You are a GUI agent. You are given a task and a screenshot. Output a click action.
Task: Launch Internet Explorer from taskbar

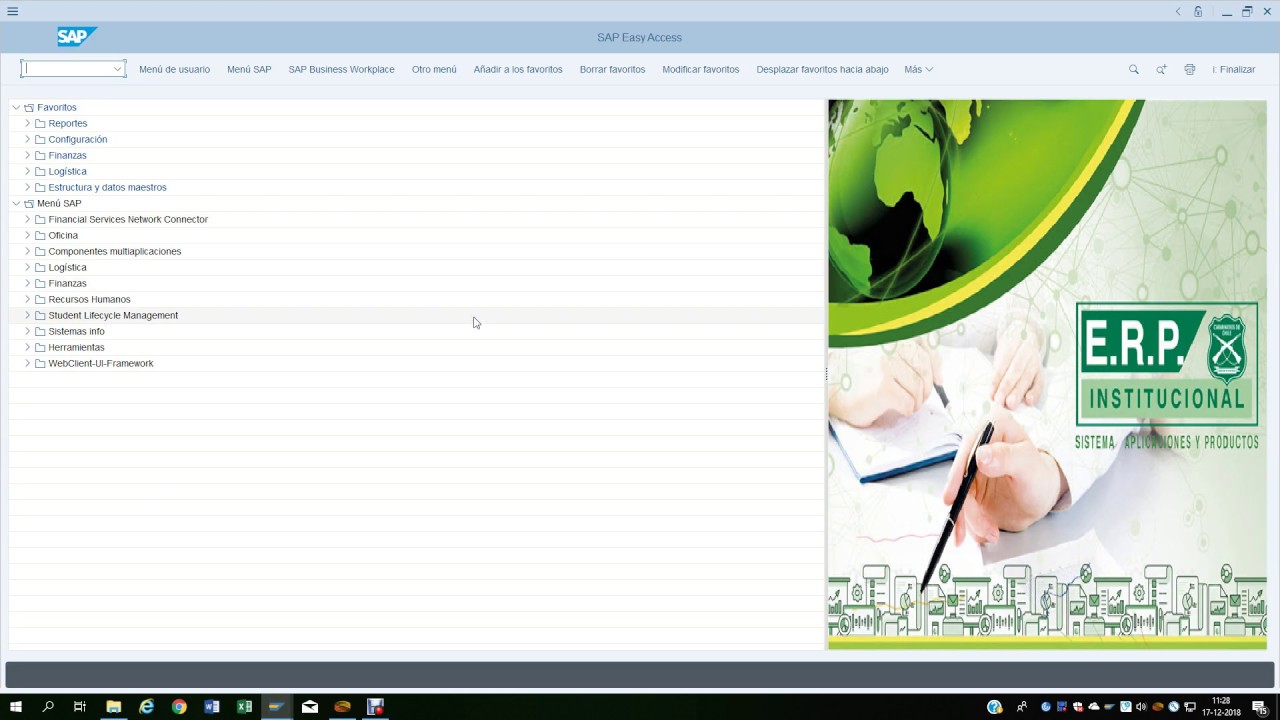coord(147,706)
